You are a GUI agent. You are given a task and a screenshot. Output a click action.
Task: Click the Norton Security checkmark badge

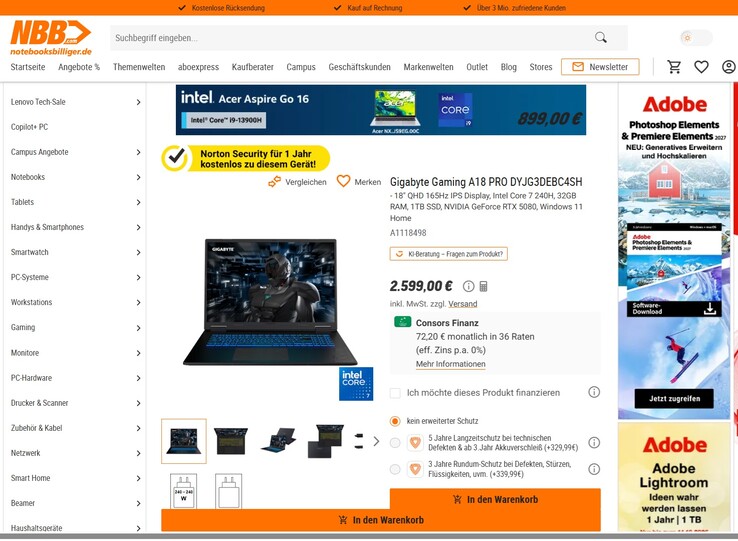pos(175,158)
